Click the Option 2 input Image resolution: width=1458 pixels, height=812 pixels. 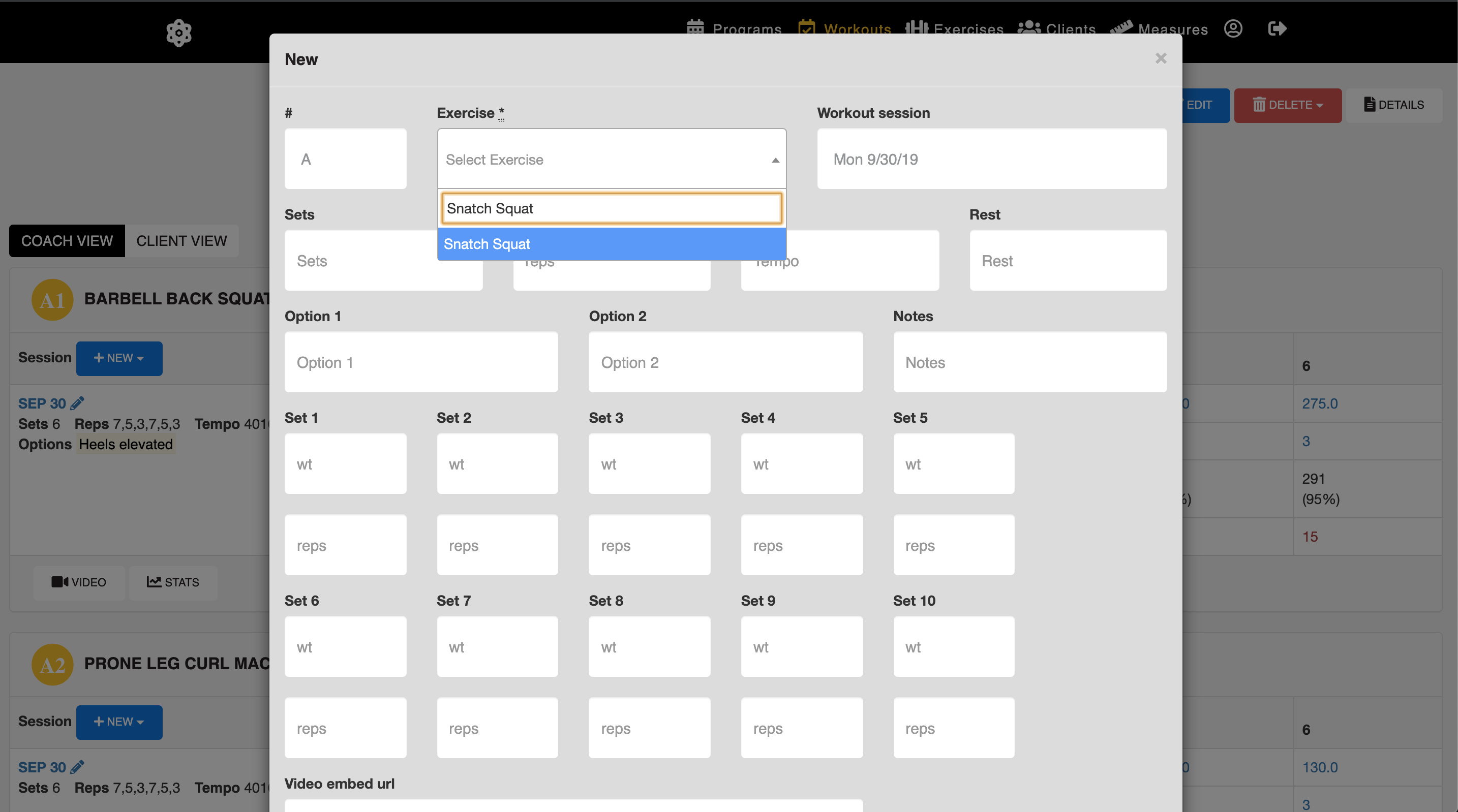[x=725, y=362]
